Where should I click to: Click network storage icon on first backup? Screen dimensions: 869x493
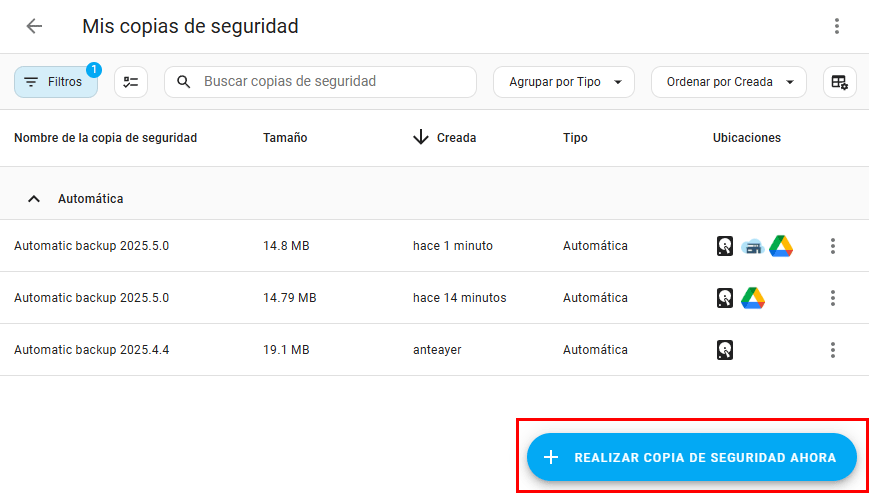click(753, 246)
